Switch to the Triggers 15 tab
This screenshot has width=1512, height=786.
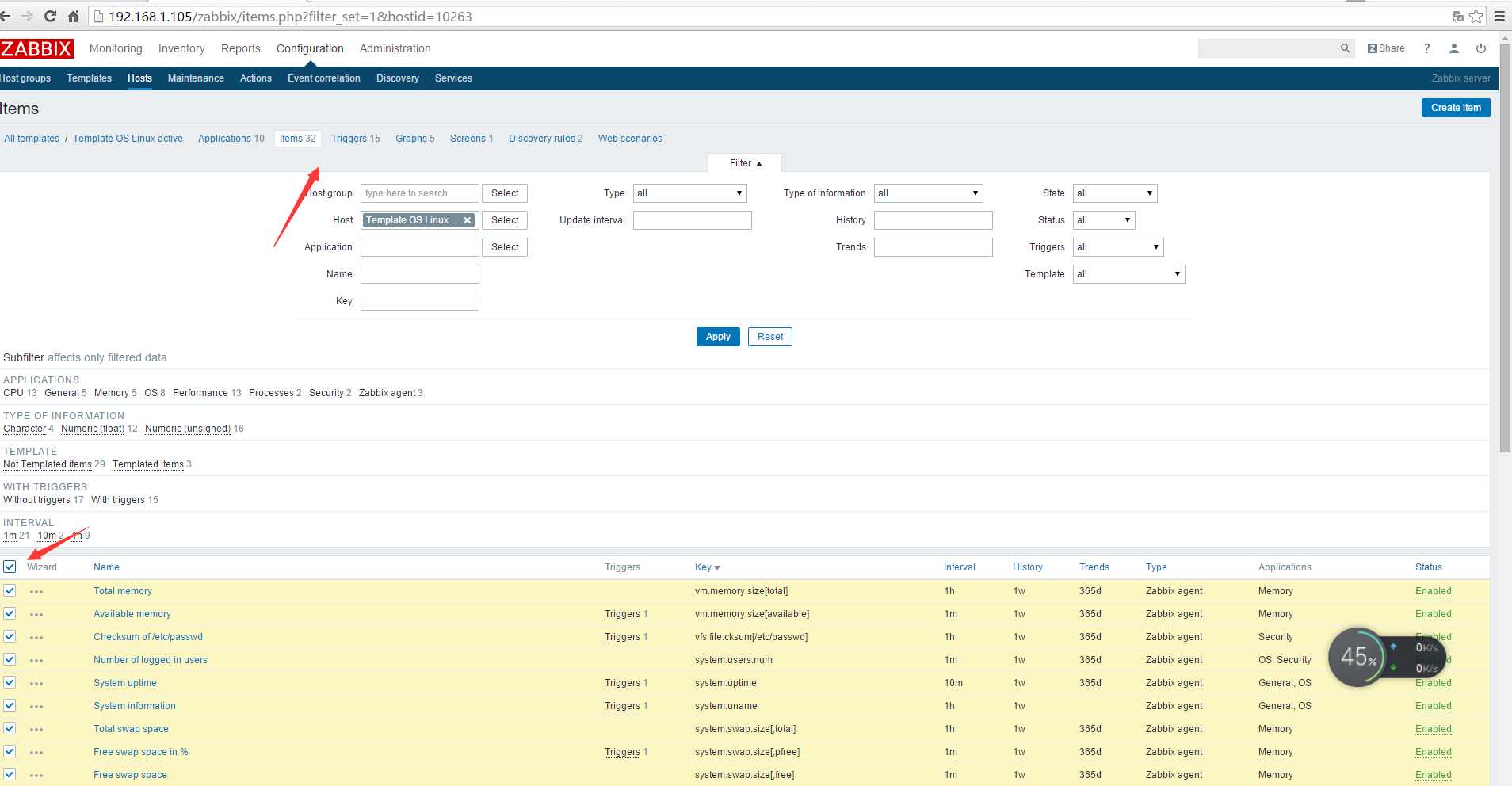coord(356,139)
